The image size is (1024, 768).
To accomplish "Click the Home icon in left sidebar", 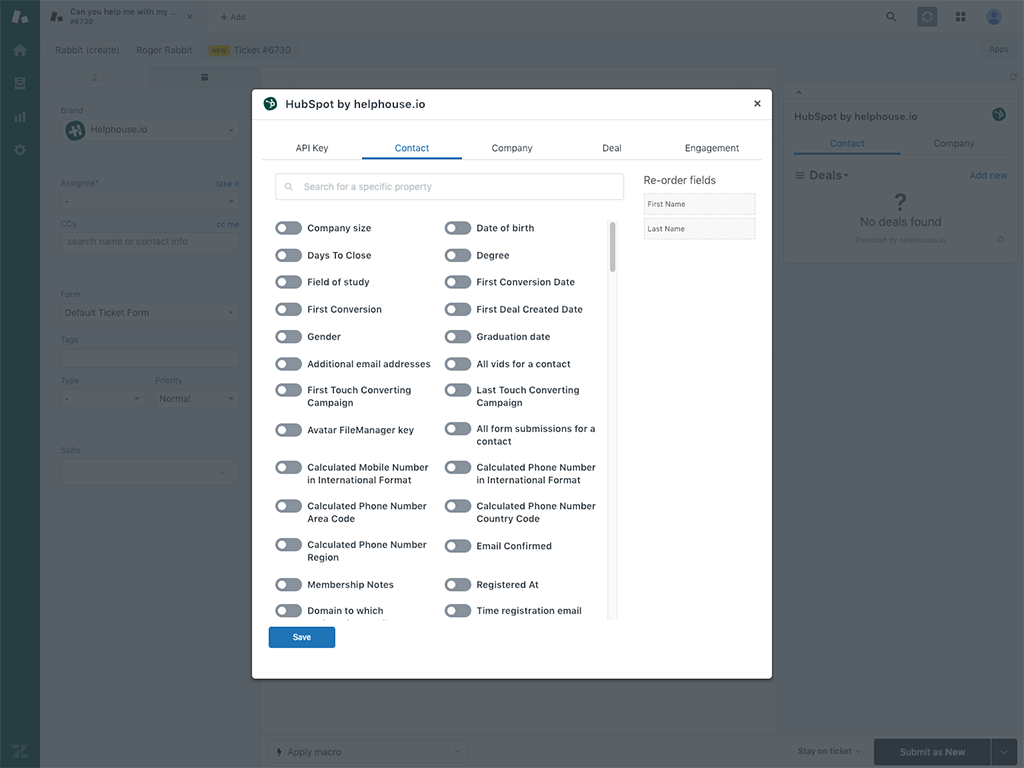I will (20, 50).
